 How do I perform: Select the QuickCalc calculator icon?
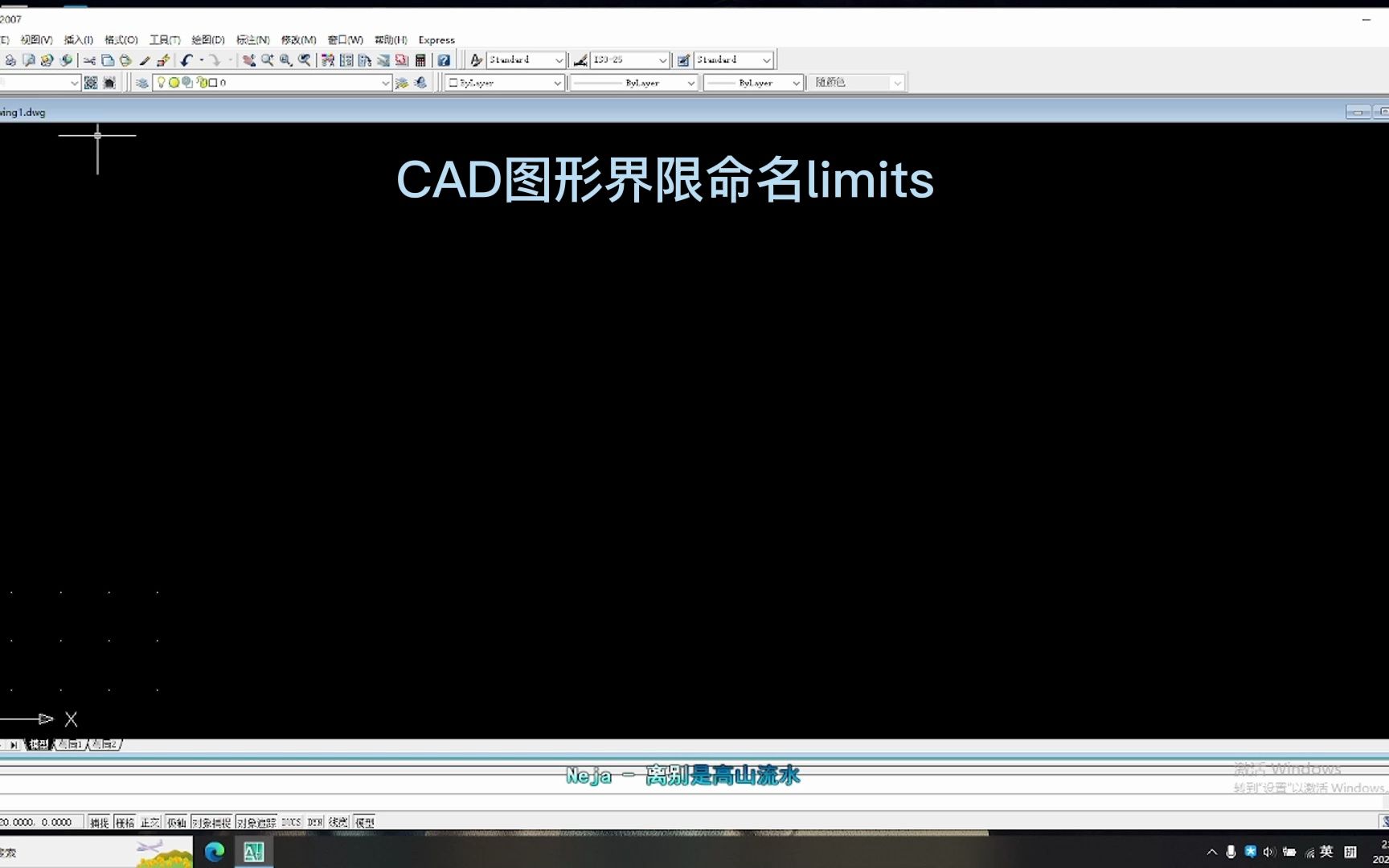(420, 59)
